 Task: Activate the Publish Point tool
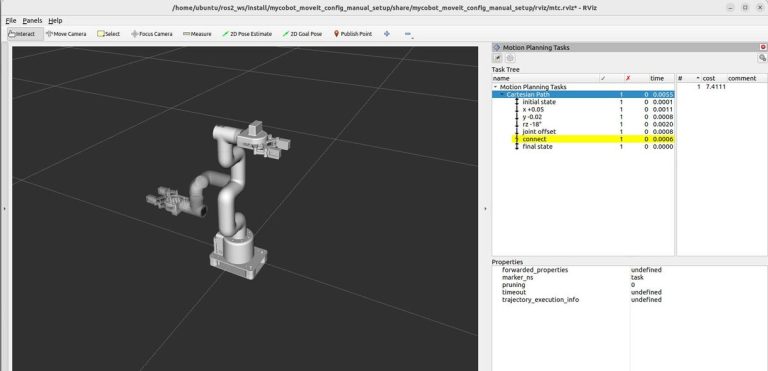(x=353, y=34)
